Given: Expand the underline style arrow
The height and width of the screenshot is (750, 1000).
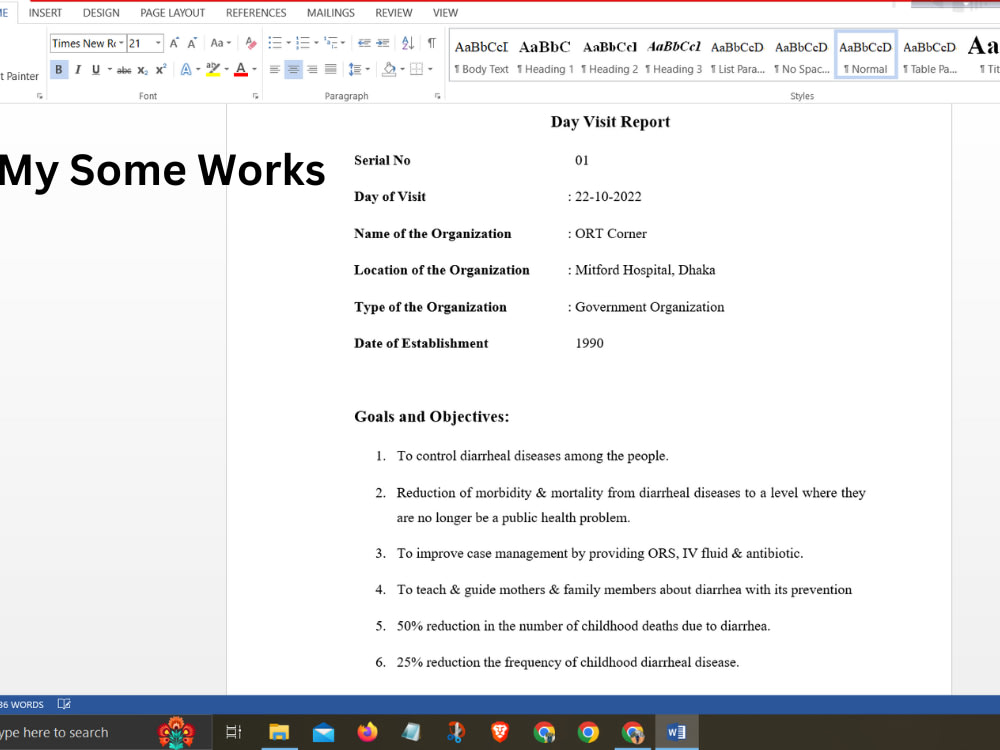Looking at the screenshot, I should (x=110, y=69).
